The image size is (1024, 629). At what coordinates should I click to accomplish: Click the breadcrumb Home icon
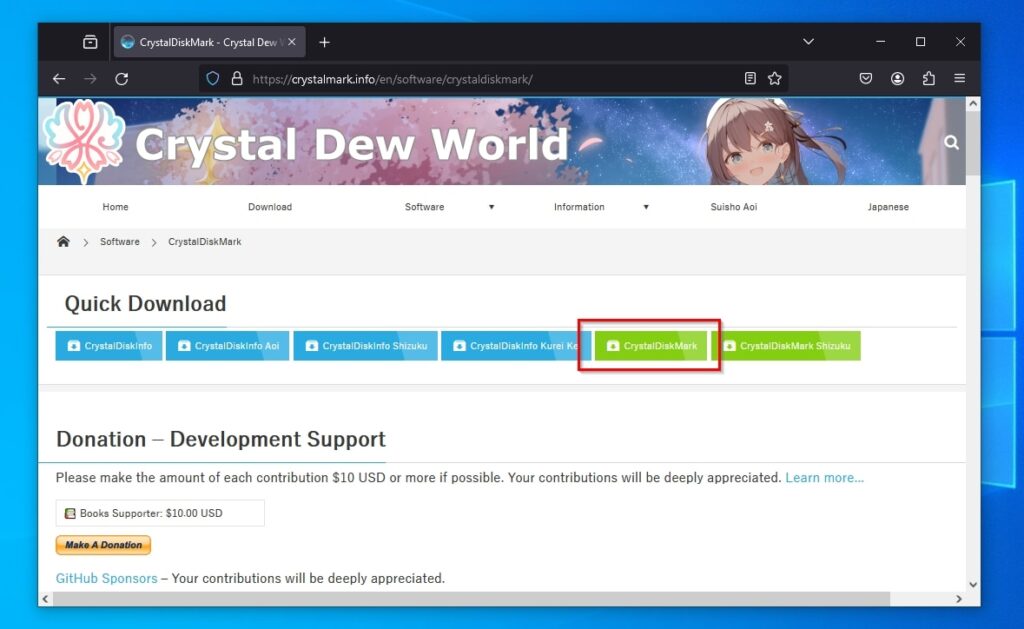[64, 242]
